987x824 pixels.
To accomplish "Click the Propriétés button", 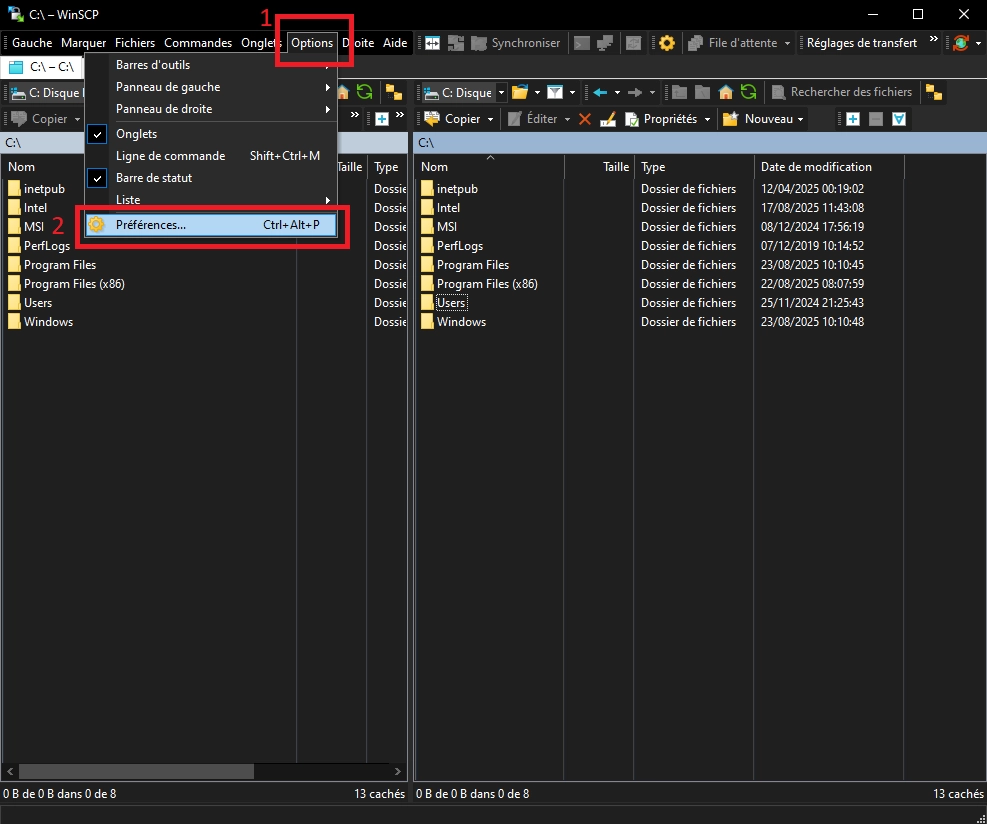I will pos(661,119).
